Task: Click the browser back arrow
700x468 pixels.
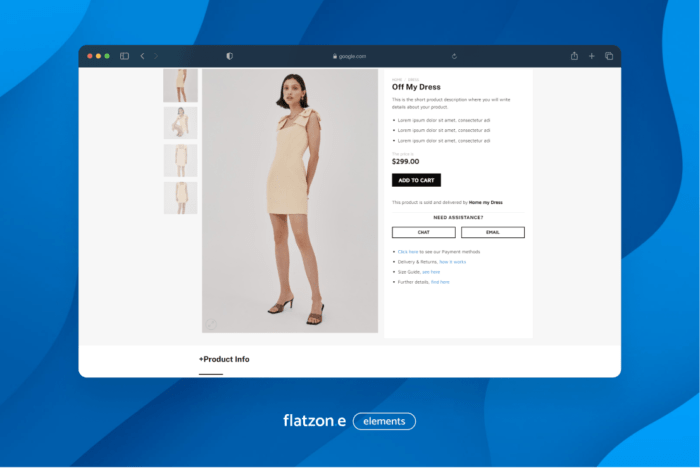Action: [142, 56]
